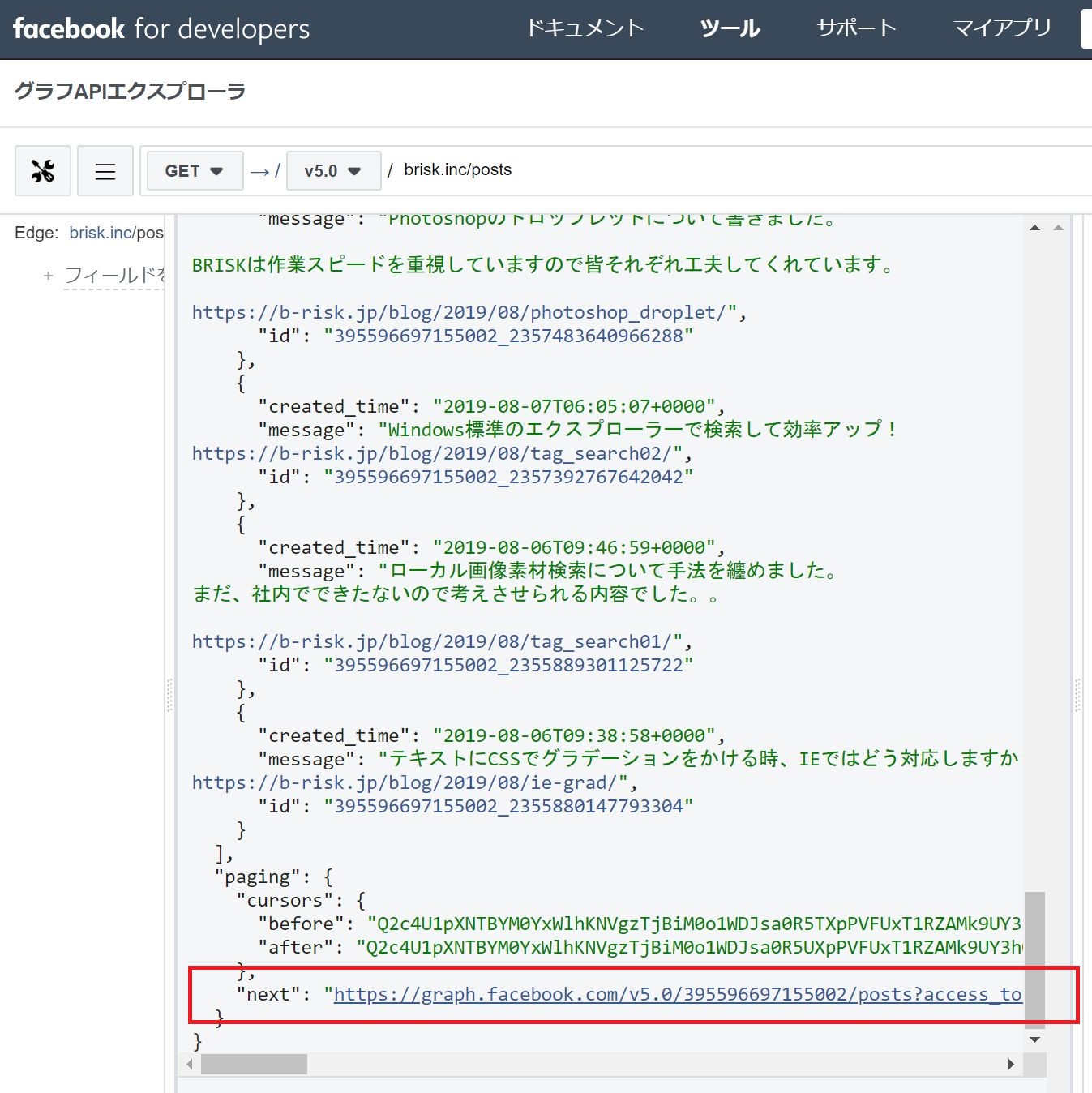Image resolution: width=1092 pixels, height=1093 pixels.
Task: Open the ドキュメント navigation menu
Action: [586, 28]
